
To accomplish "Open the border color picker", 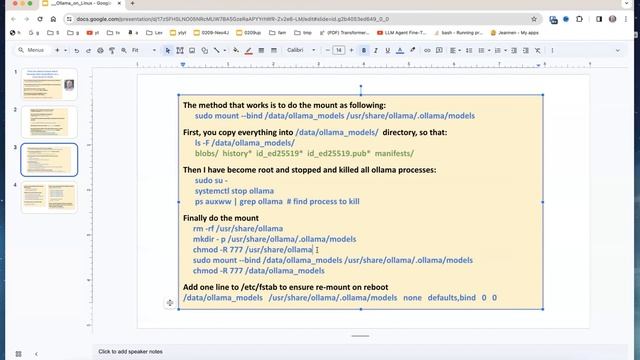I will pyautogui.click(x=248, y=51).
